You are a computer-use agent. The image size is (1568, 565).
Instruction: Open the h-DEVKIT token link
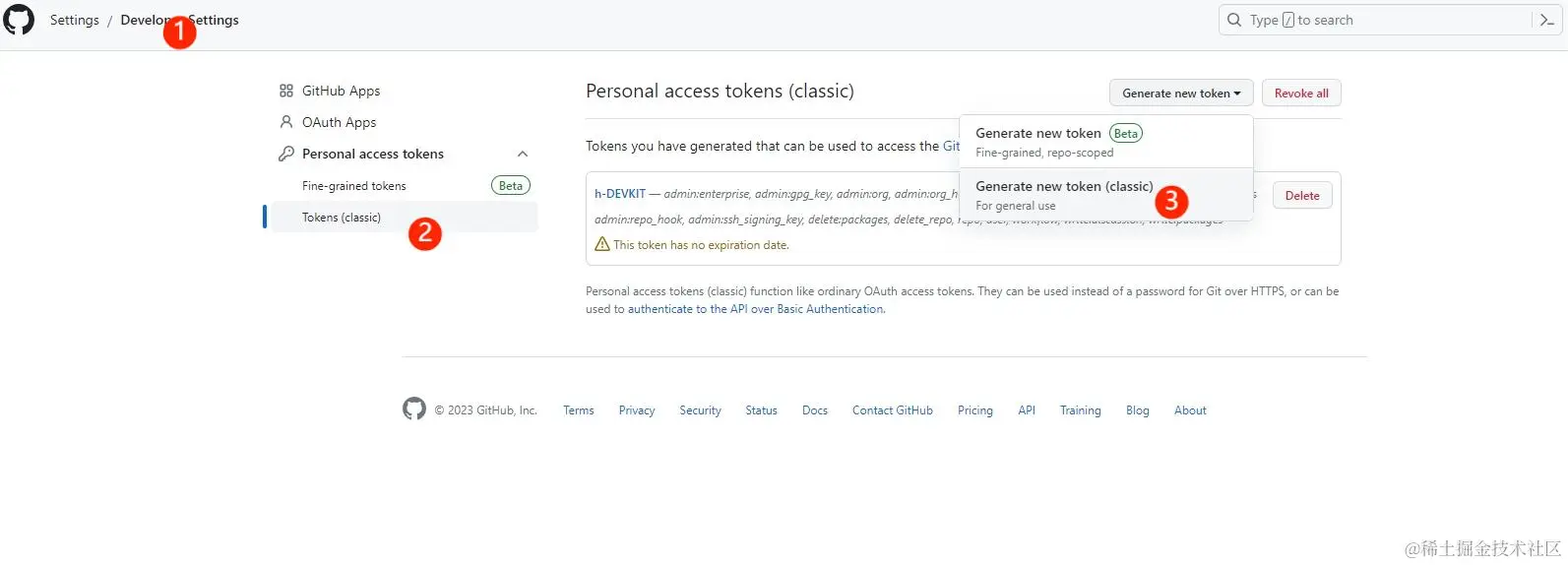[x=620, y=194]
